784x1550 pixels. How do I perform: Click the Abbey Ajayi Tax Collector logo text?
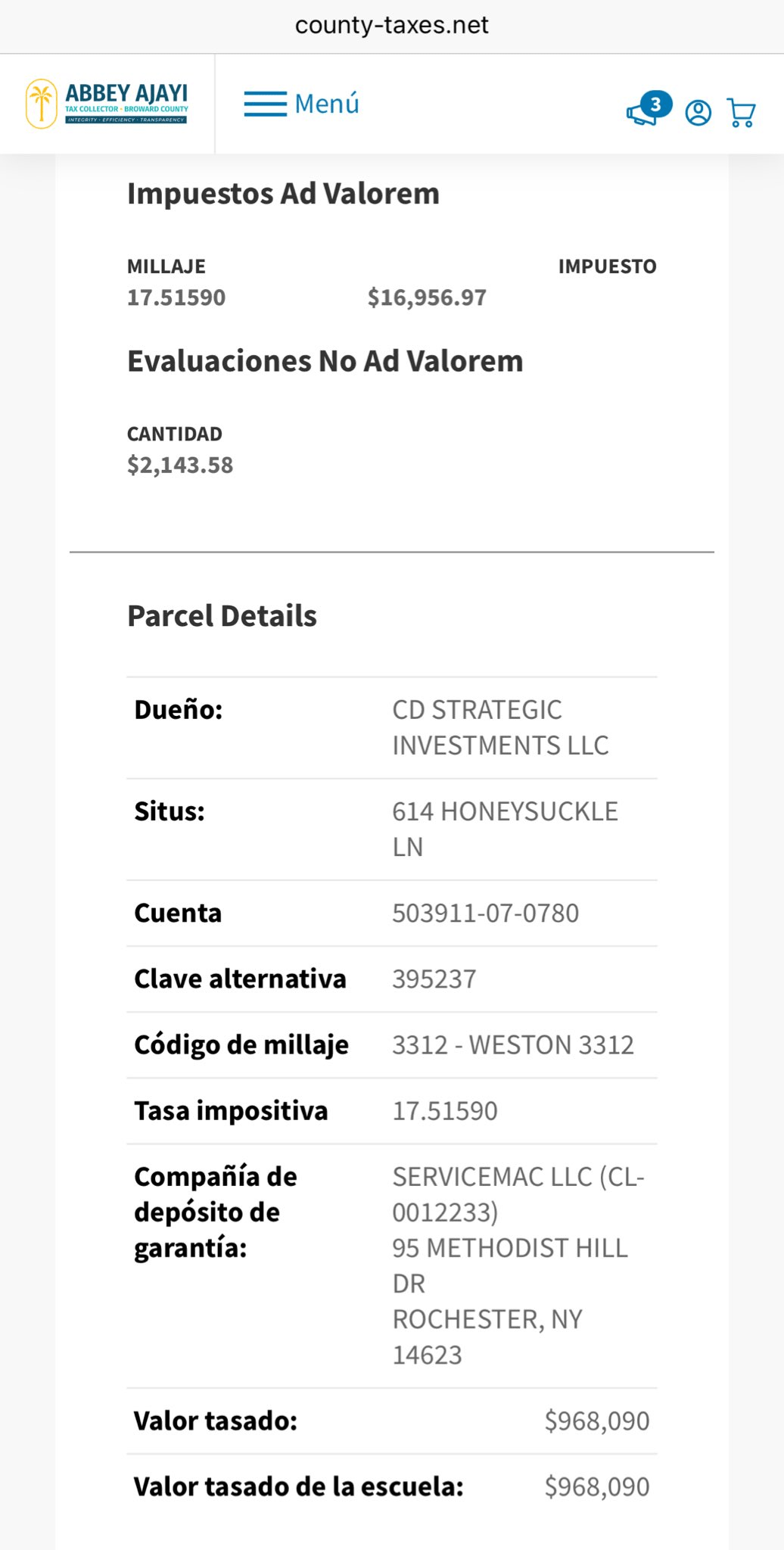[x=126, y=103]
